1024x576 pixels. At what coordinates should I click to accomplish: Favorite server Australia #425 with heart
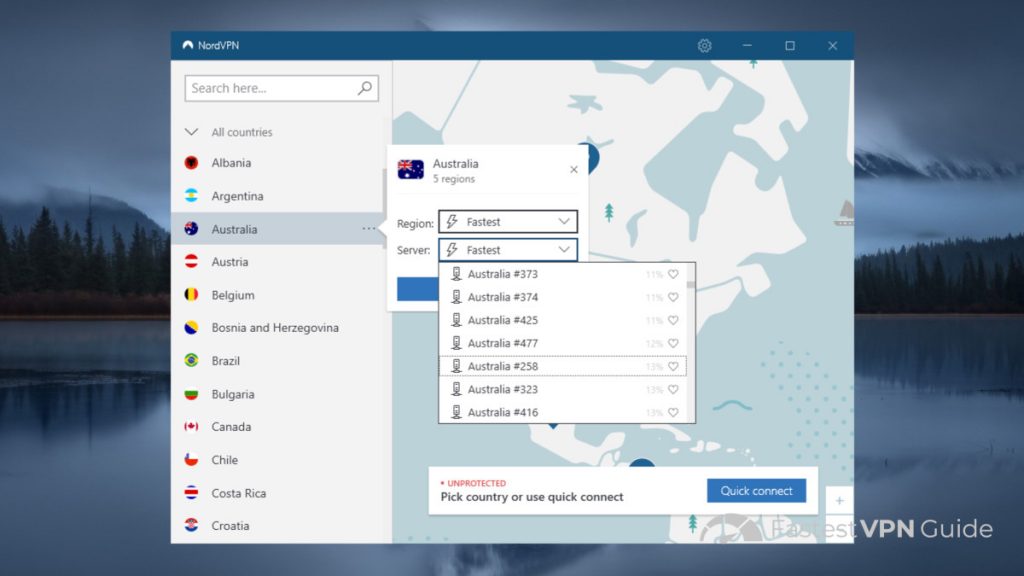point(673,320)
